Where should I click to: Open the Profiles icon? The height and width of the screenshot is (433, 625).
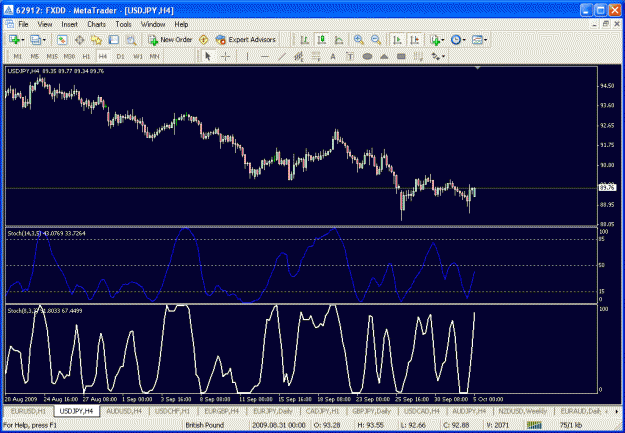pyautogui.click(x=35, y=40)
